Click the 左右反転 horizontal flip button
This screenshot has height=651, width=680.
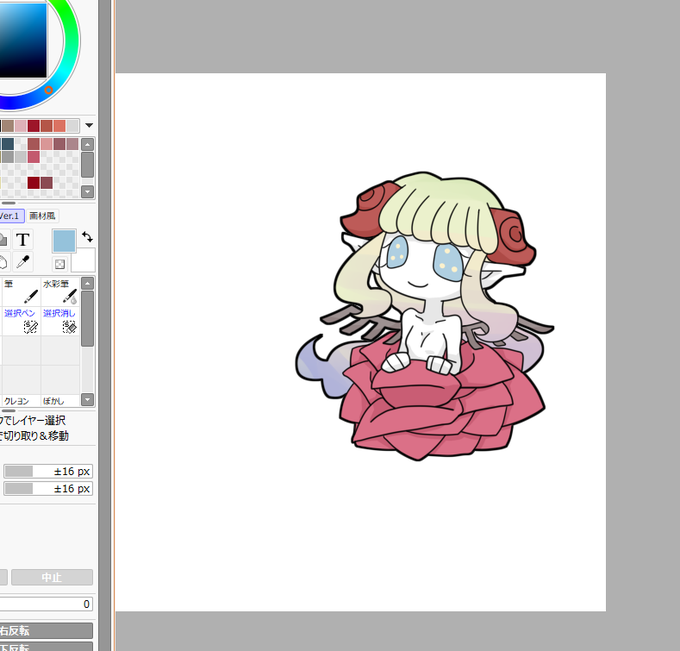(x=46, y=631)
